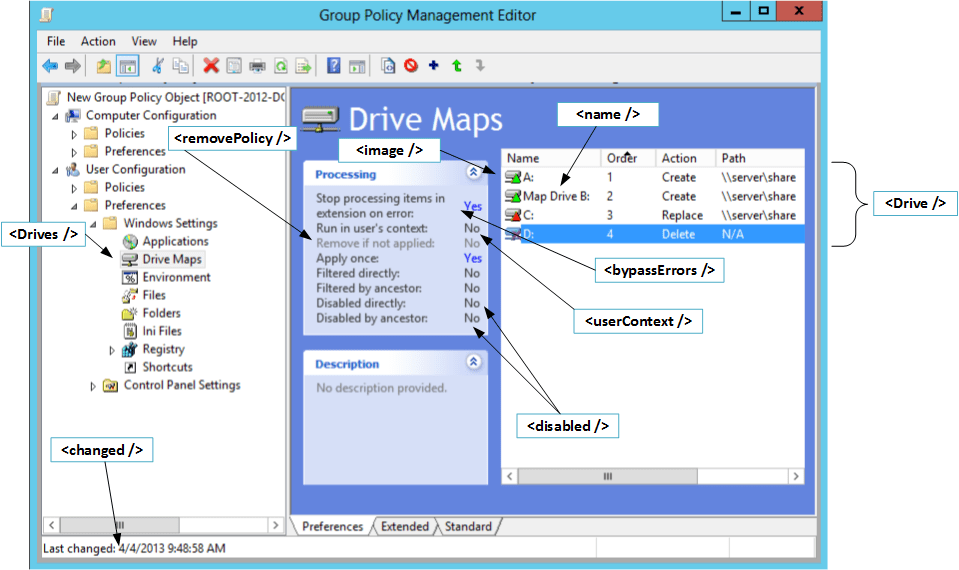Sort by the Path column header
959x570 pixels.
point(760,158)
